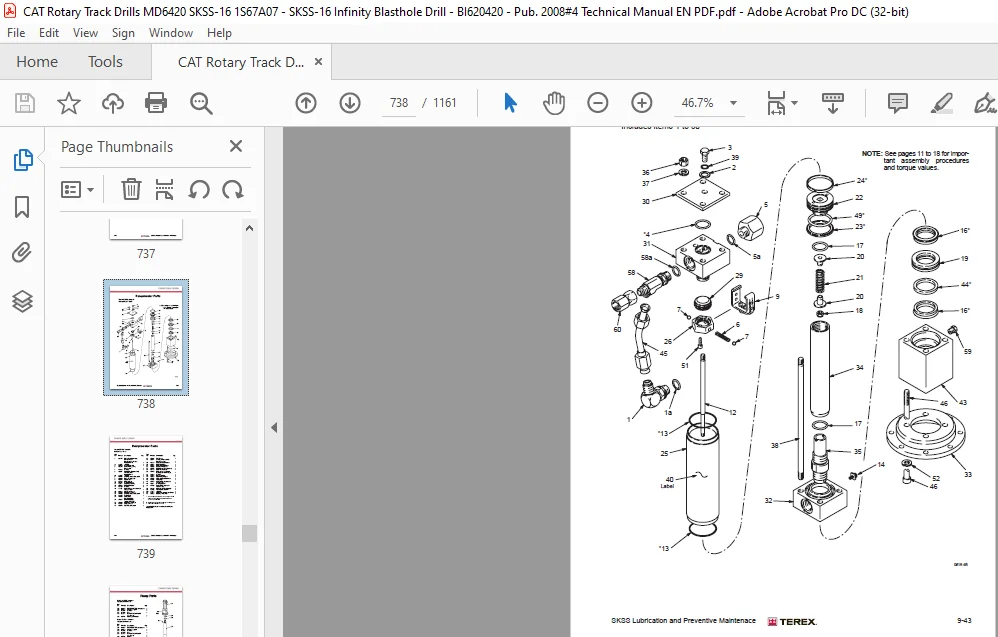Open the Sign menu

[123, 32]
